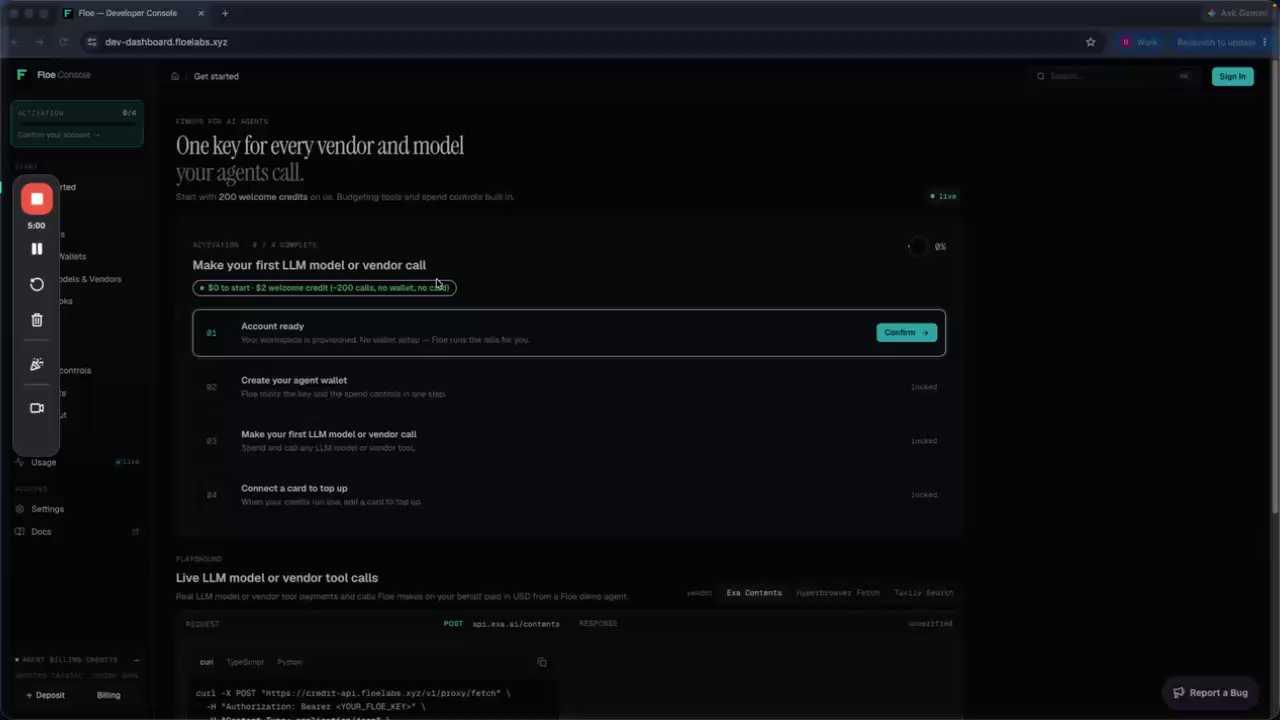Copy the curl request code snippet

click(x=542, y=662)
